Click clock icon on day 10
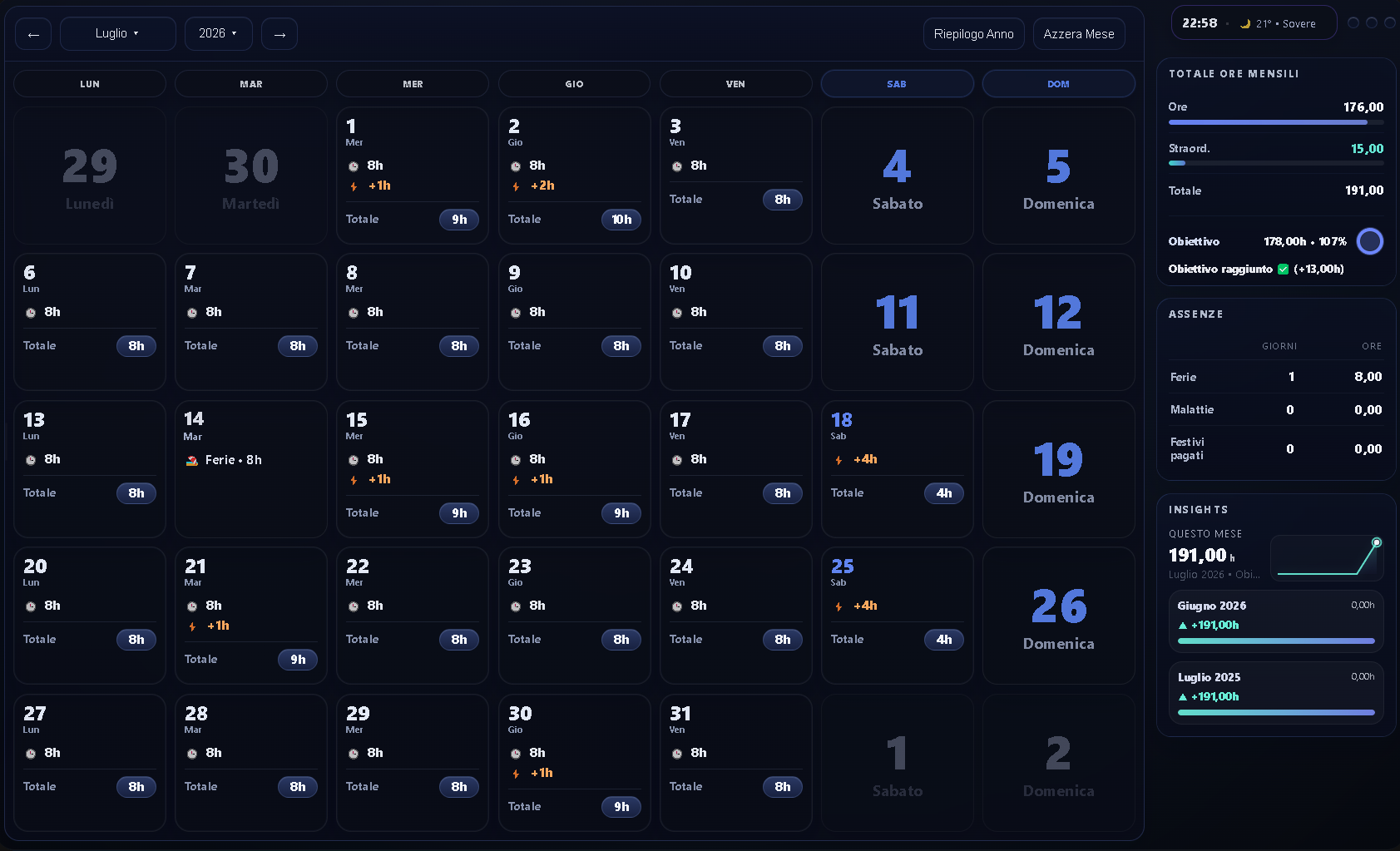The height and width of the screenshot is (851, 1400). click(x=677, y=313)
